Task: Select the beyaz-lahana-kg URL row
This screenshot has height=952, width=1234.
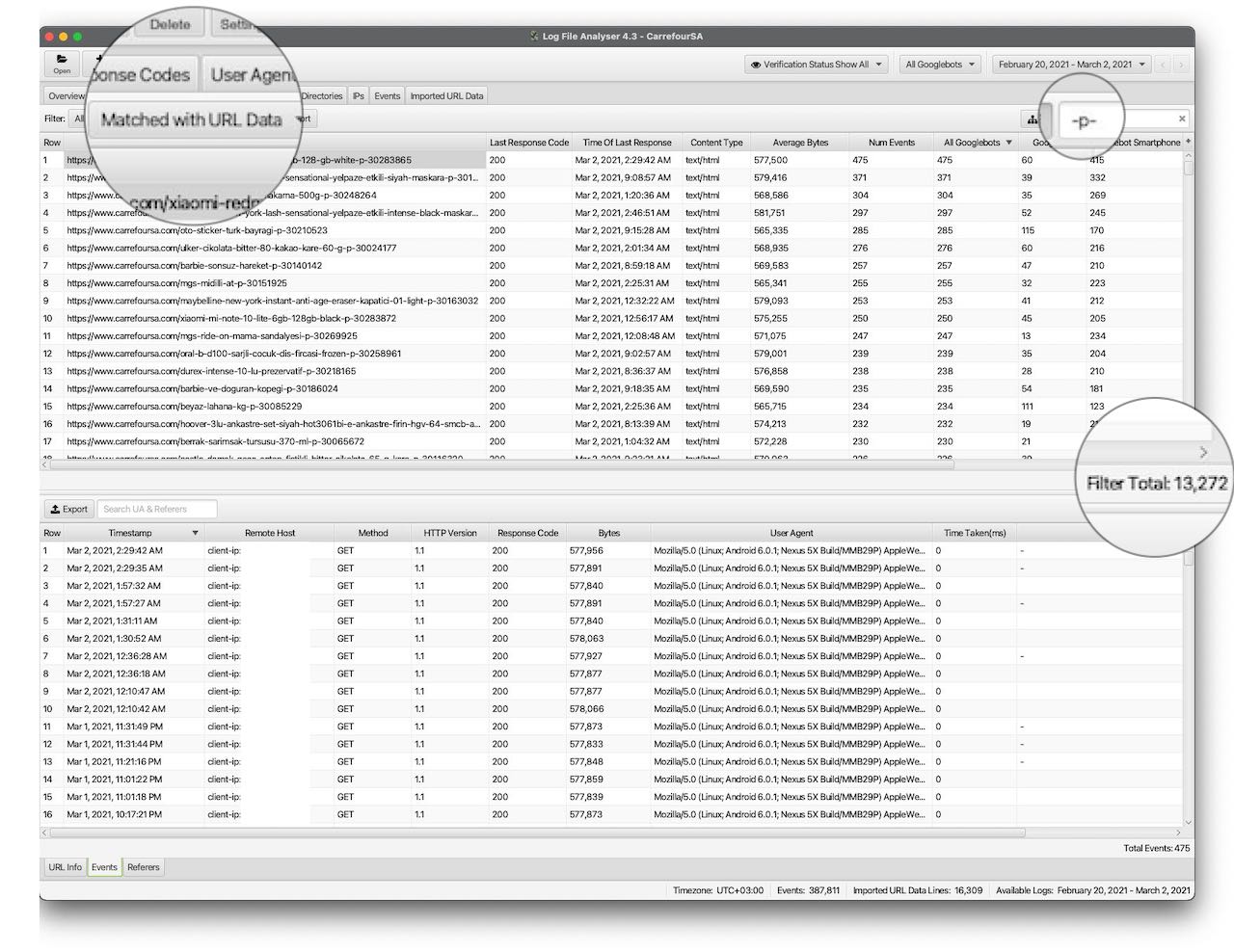Action: 611,407
